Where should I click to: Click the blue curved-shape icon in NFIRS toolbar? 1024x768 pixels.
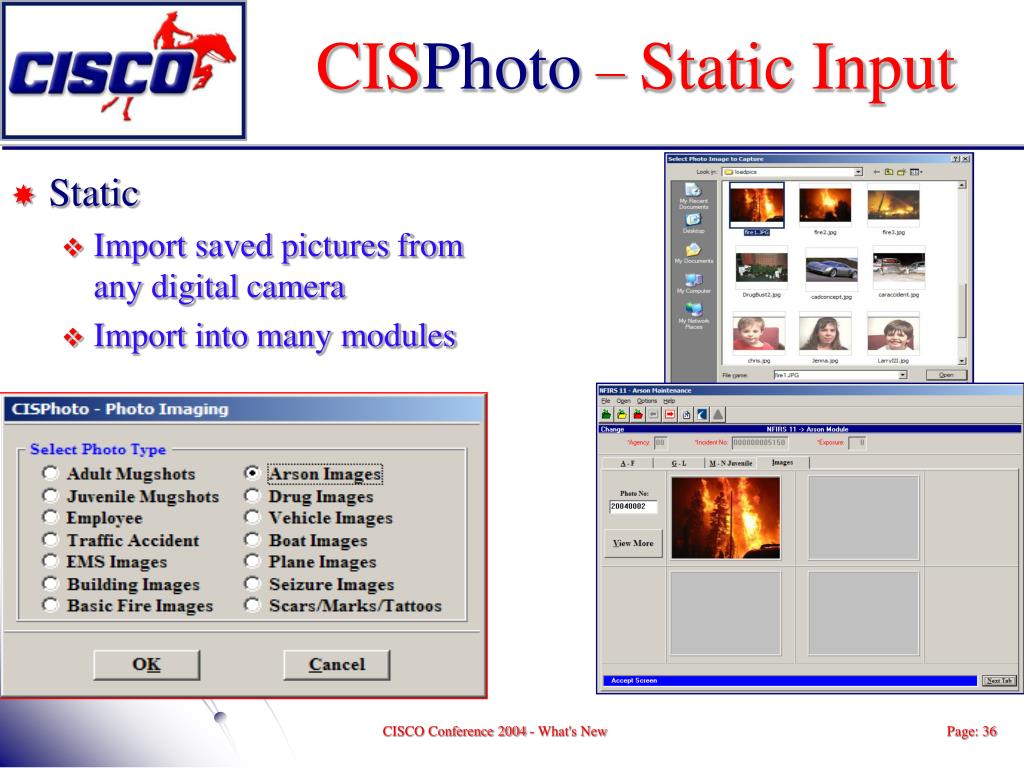pyautogui.click(x=702, y=414)
